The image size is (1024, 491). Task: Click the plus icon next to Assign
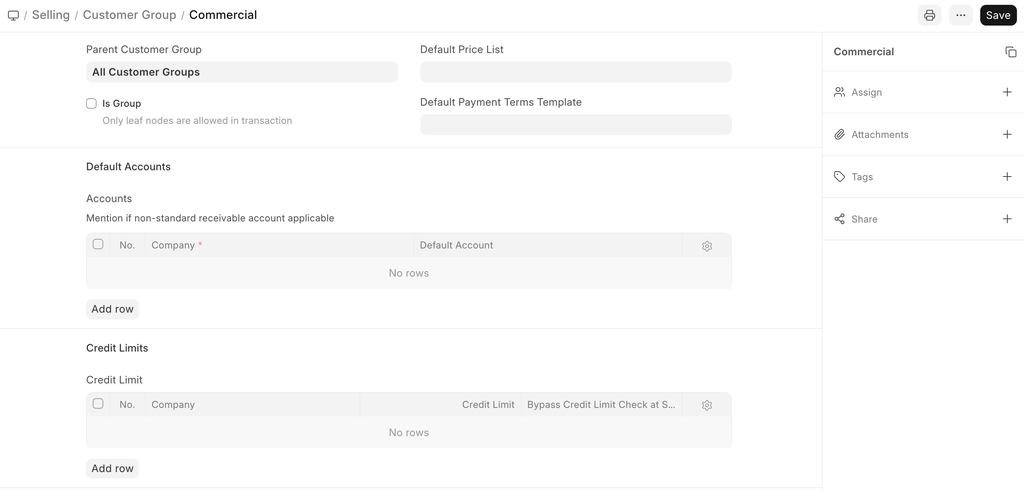coord(1007,92)
